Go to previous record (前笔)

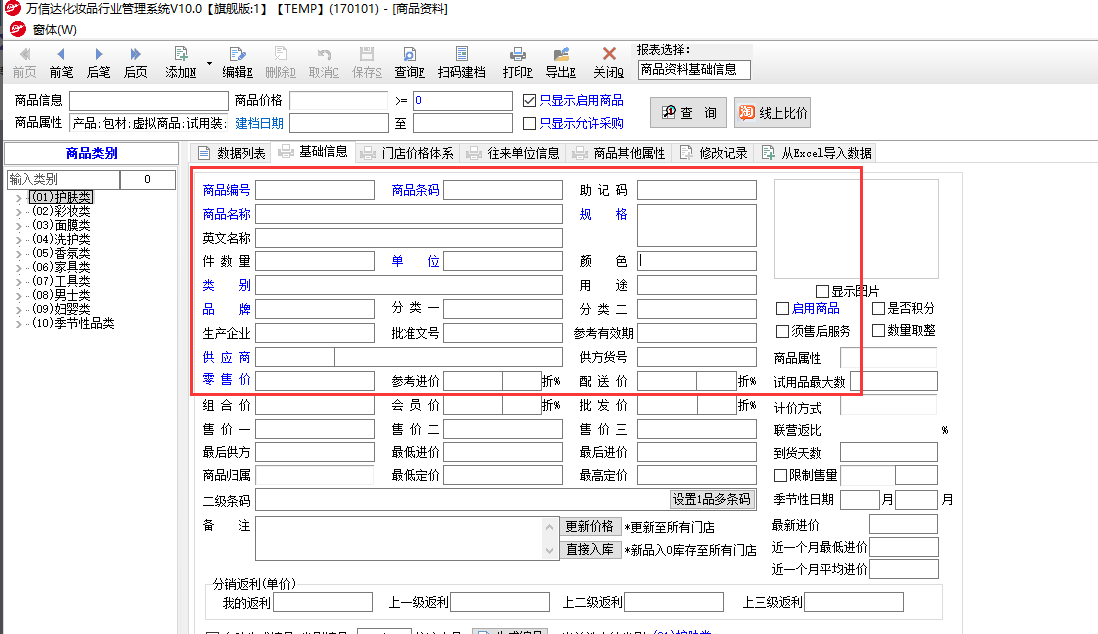click(x=61, y=63)
